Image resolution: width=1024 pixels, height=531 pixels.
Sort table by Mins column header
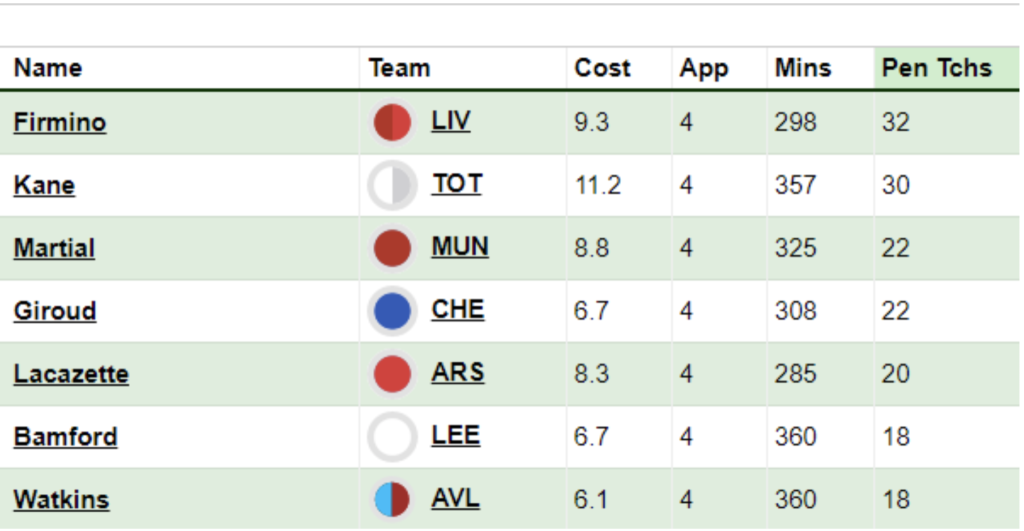pyautogui.click(x=803, y=68)
